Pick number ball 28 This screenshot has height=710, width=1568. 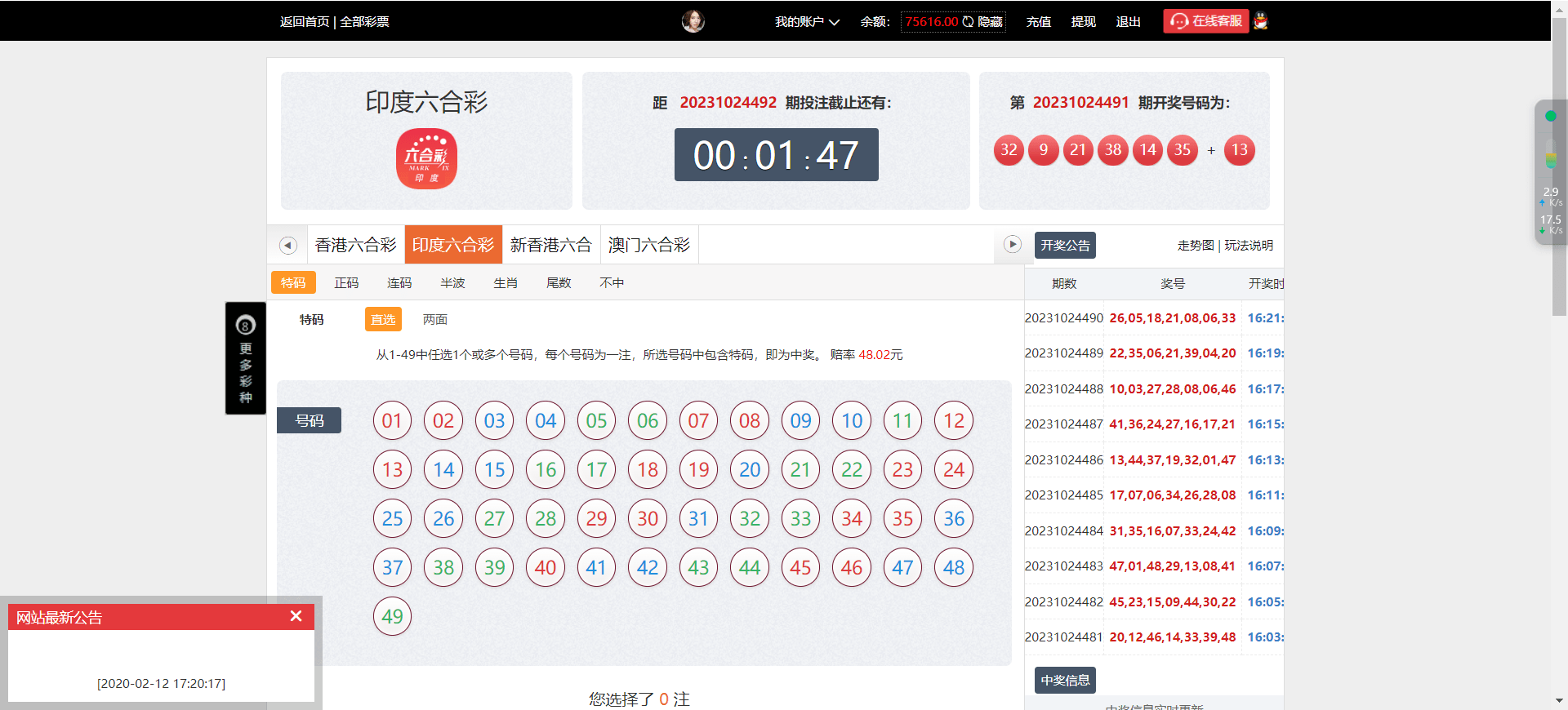coord(546,519)
